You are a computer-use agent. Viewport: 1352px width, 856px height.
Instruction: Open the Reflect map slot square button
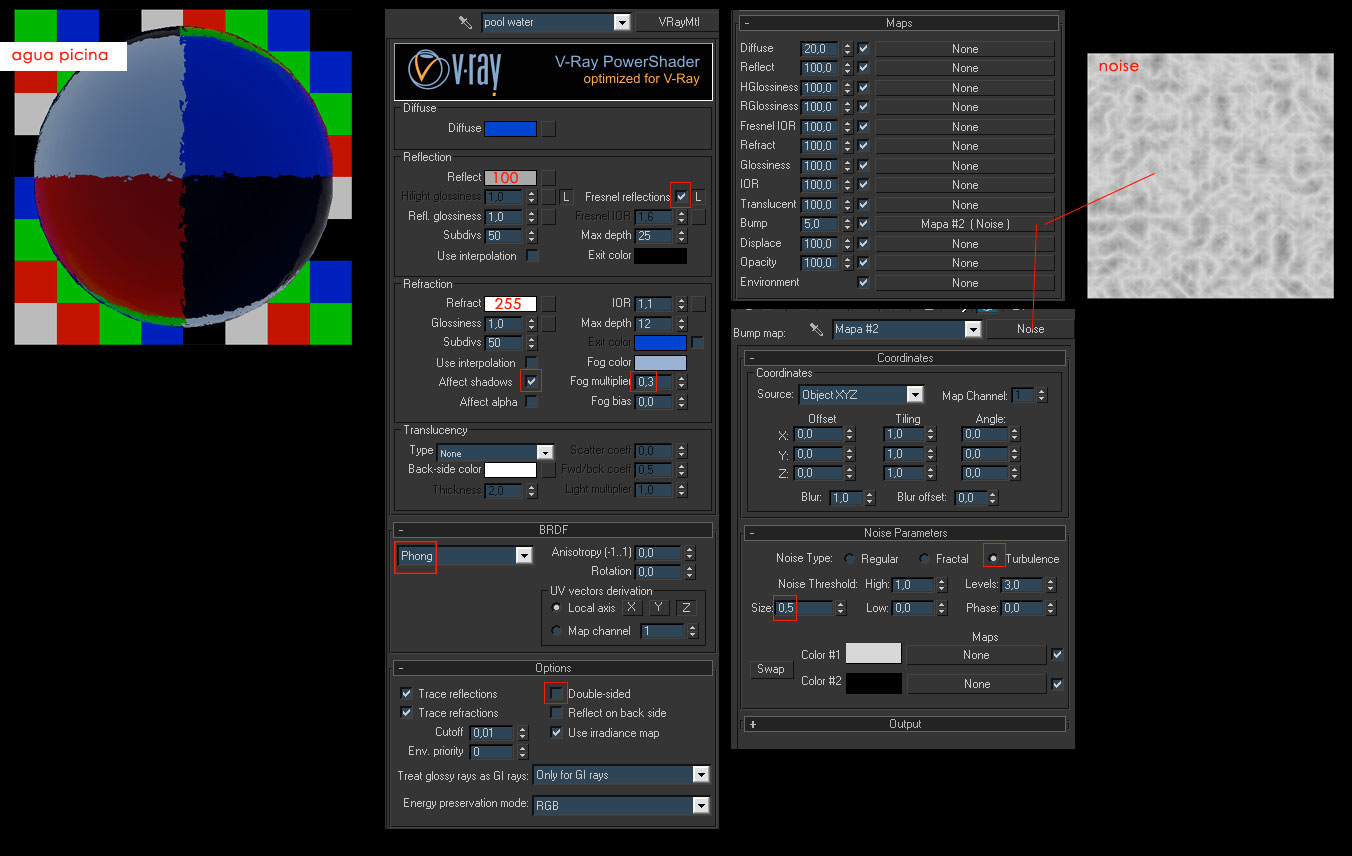pos(549,178)
